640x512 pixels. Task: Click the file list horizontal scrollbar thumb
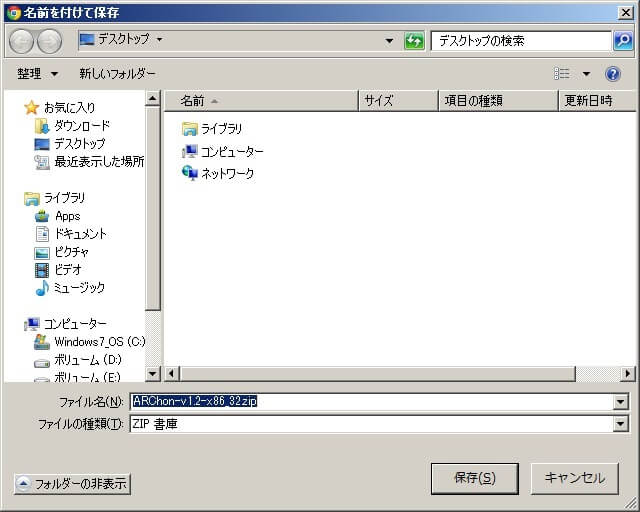click(378, 373)
